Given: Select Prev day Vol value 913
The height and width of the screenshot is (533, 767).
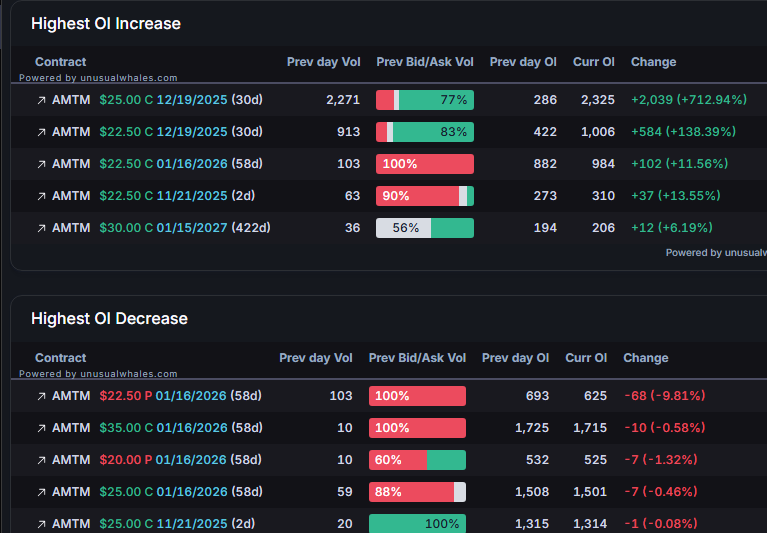Looking at the screenshot, I should (348, 132).
